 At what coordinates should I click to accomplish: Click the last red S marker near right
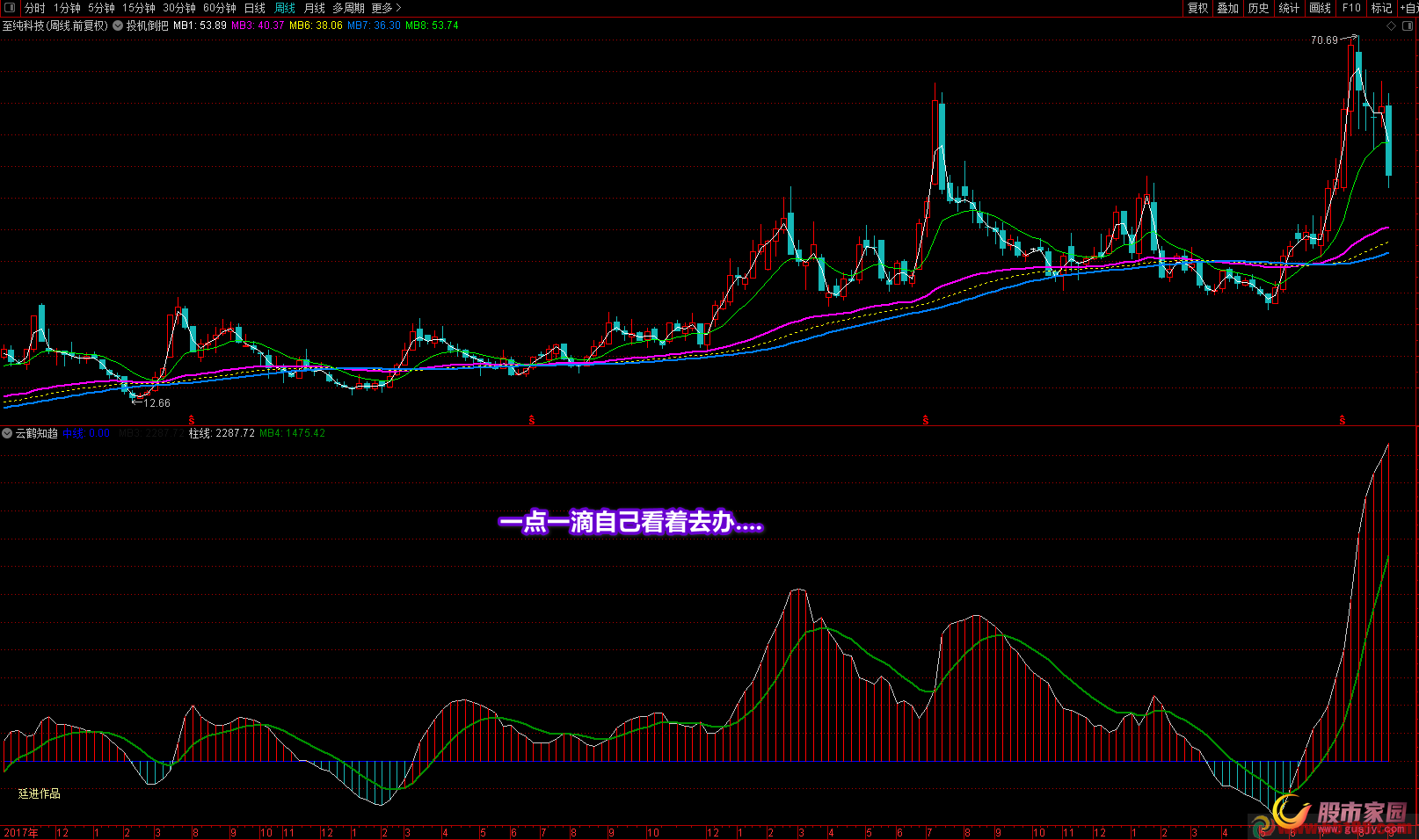point(1342,421)
